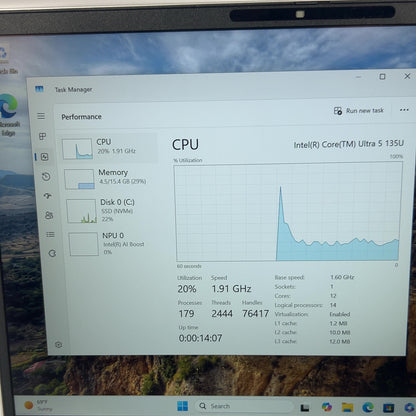Image resolution: width=416 pixels, height=416 pixels.
Task: Open the Users page icon
Action: 49,215
